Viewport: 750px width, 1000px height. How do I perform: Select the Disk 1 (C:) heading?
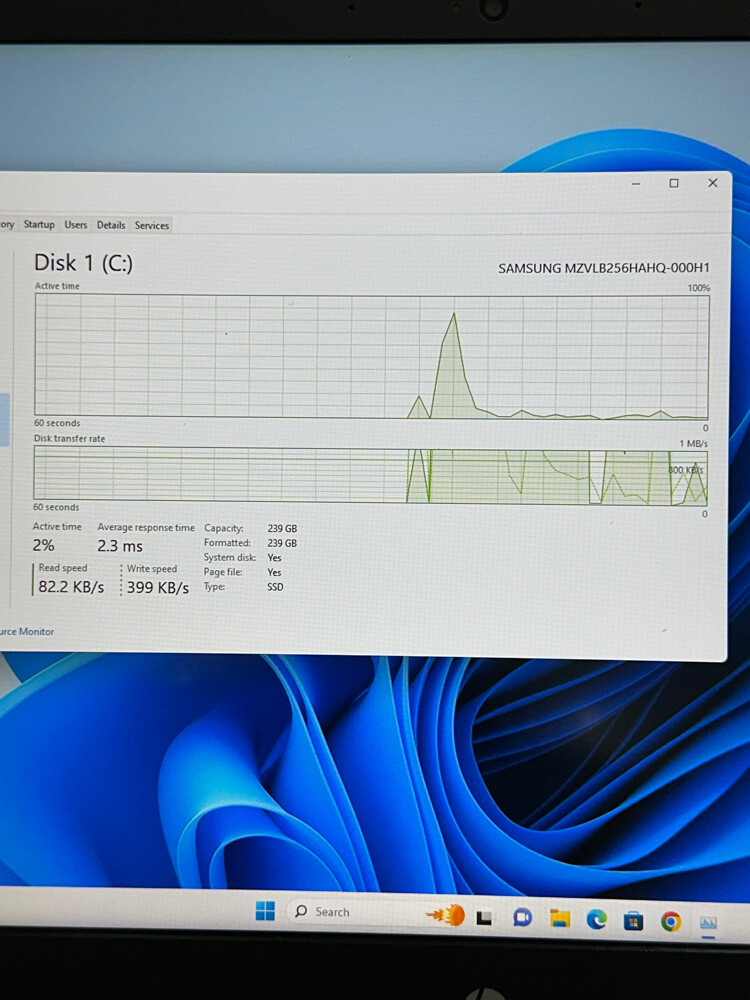coord(83,262)
